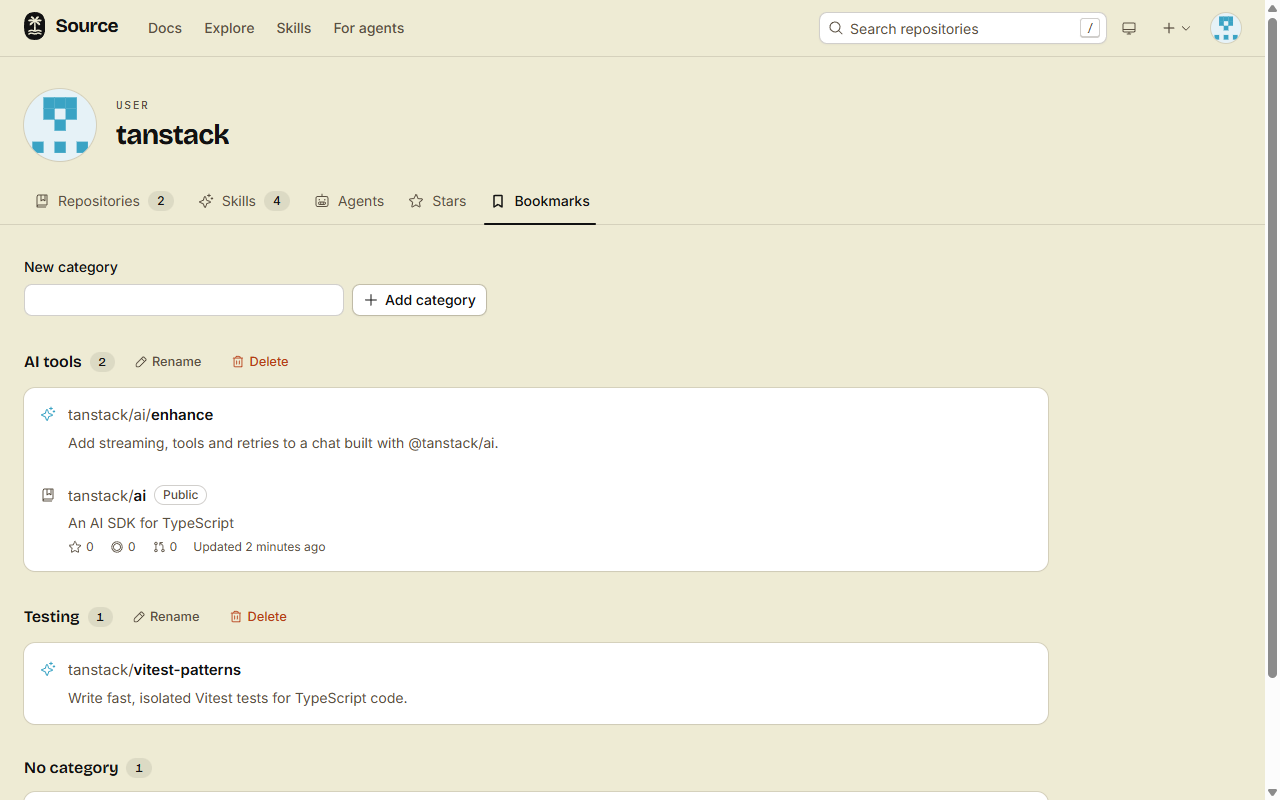Click the "AI tools" category heading
Screen dimensions: 1280x800
(x=53, y=362)
